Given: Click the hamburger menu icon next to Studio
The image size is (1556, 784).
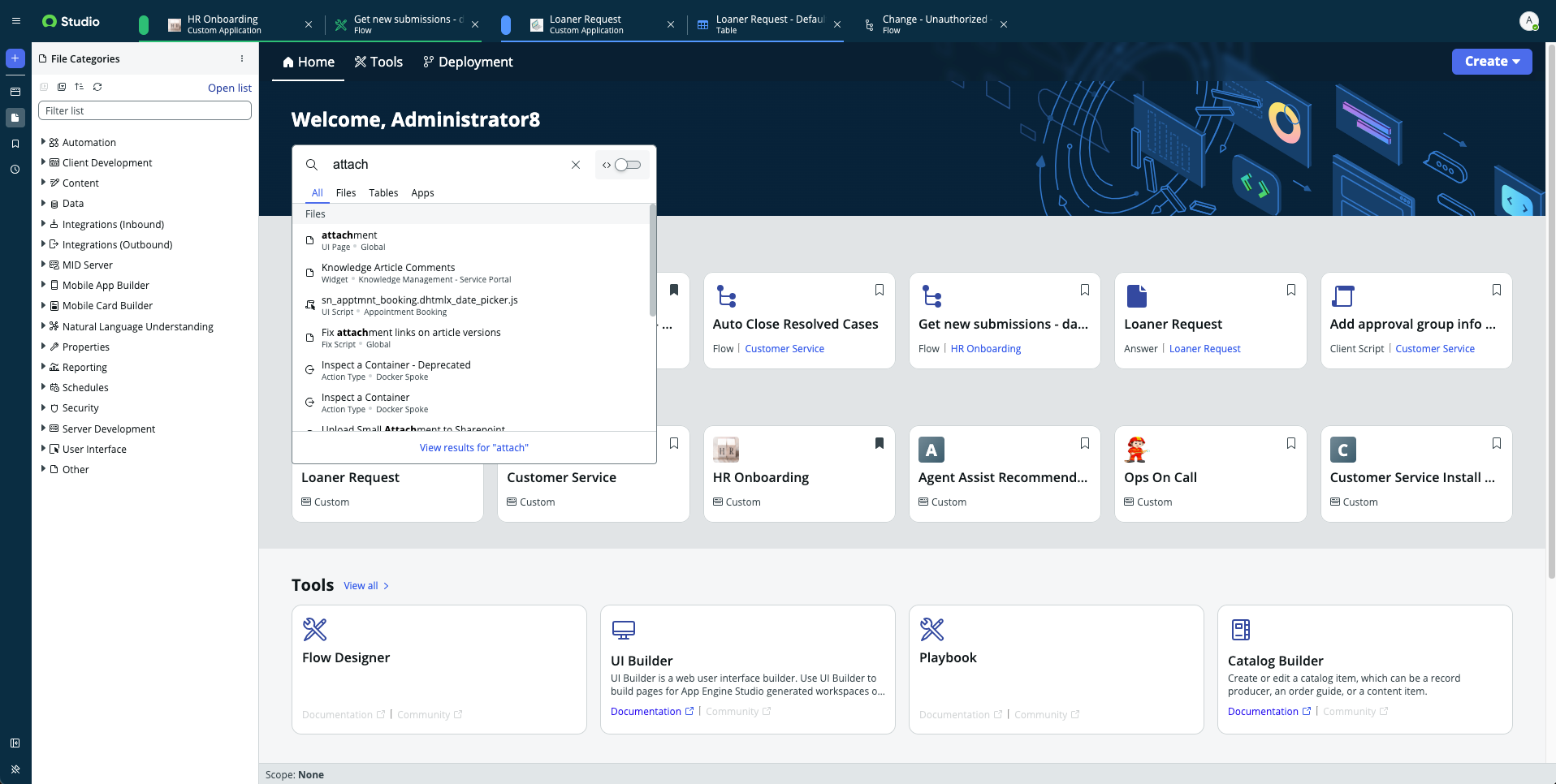Looking at the screenshot, I should pyautogui.click(x=15, y=21).
